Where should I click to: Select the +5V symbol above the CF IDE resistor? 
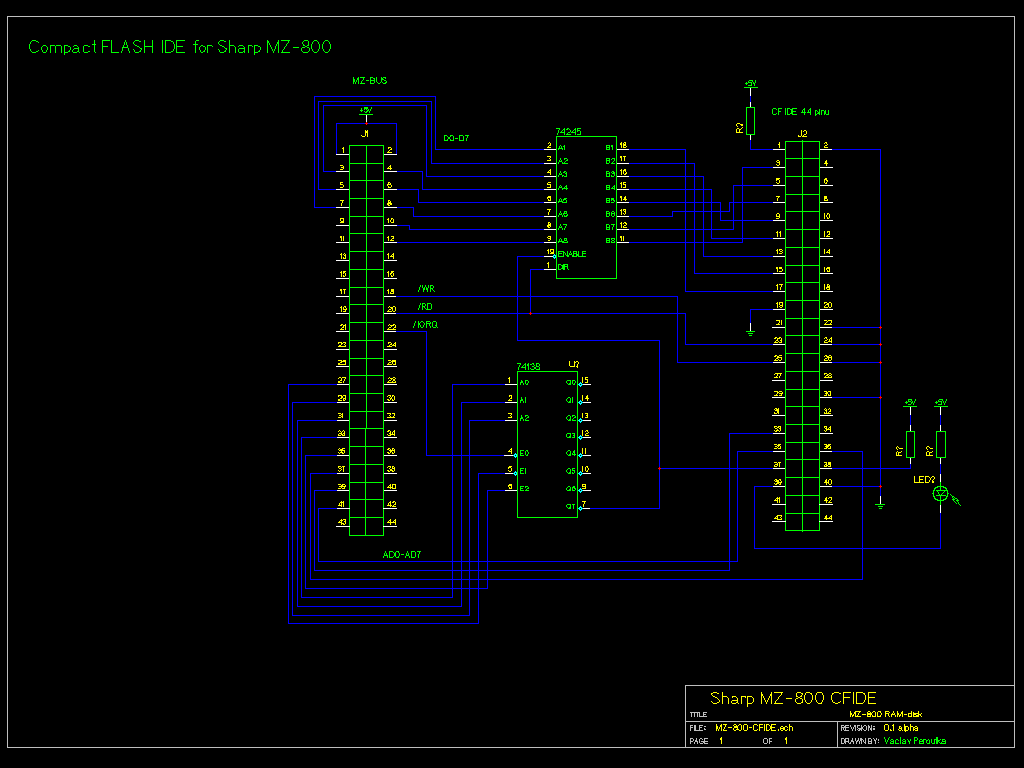coord(750,85)
